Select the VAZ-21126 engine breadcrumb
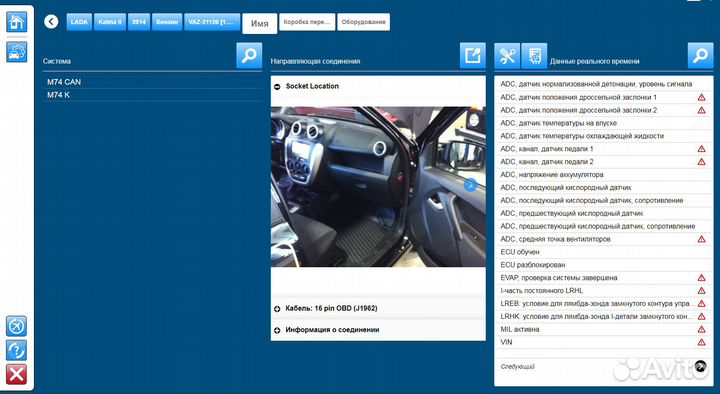The image size is (720, 394). pyautogui.click(x=212, y=22)
